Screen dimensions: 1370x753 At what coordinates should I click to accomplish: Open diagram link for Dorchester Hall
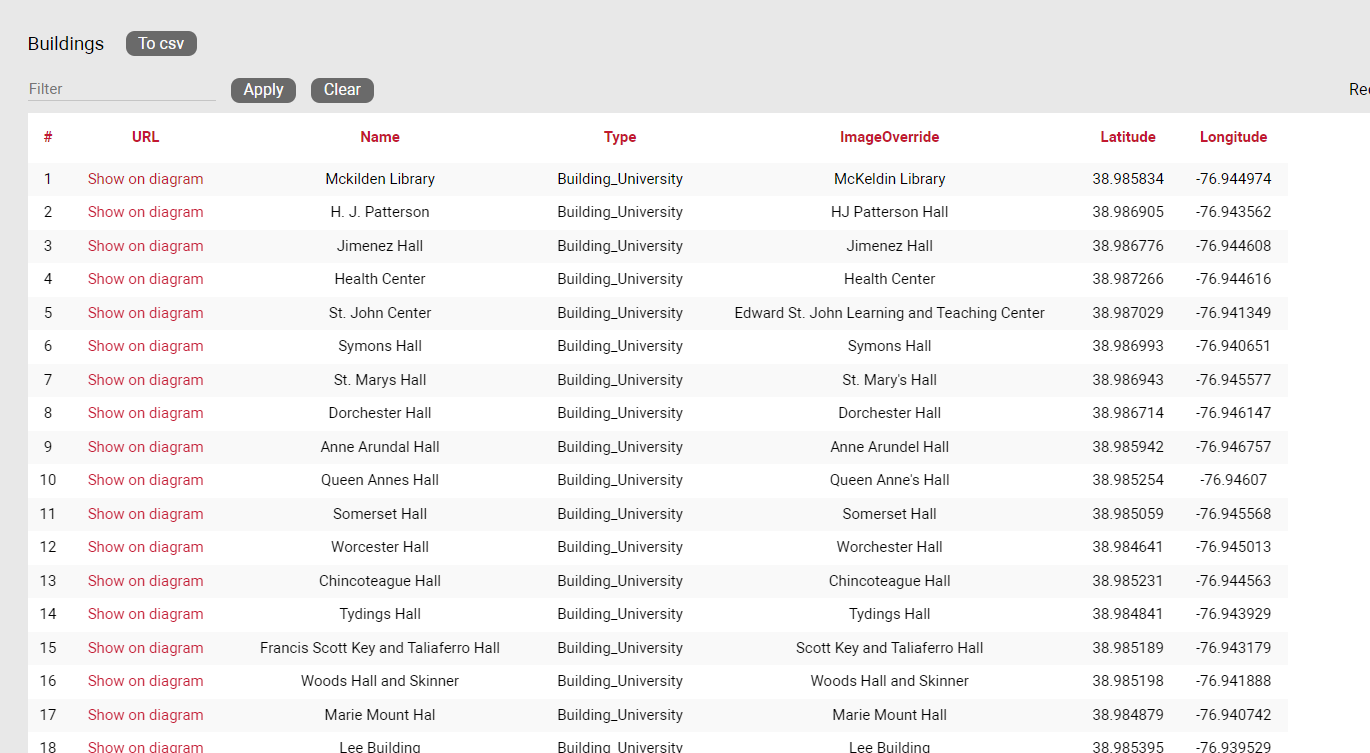[x=145, y=413]
